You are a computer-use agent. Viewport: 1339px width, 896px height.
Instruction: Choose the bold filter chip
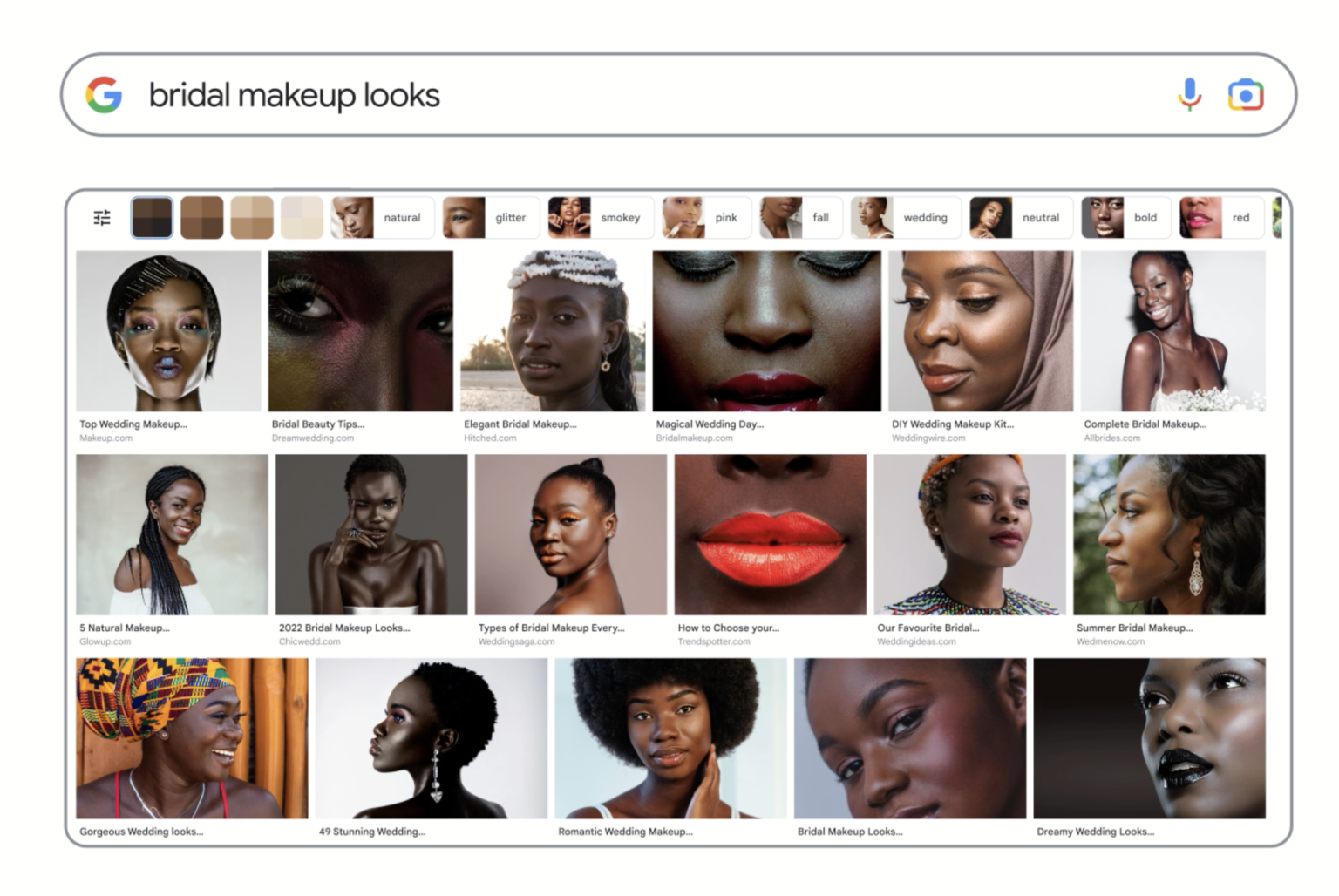tap(1125, 218)
